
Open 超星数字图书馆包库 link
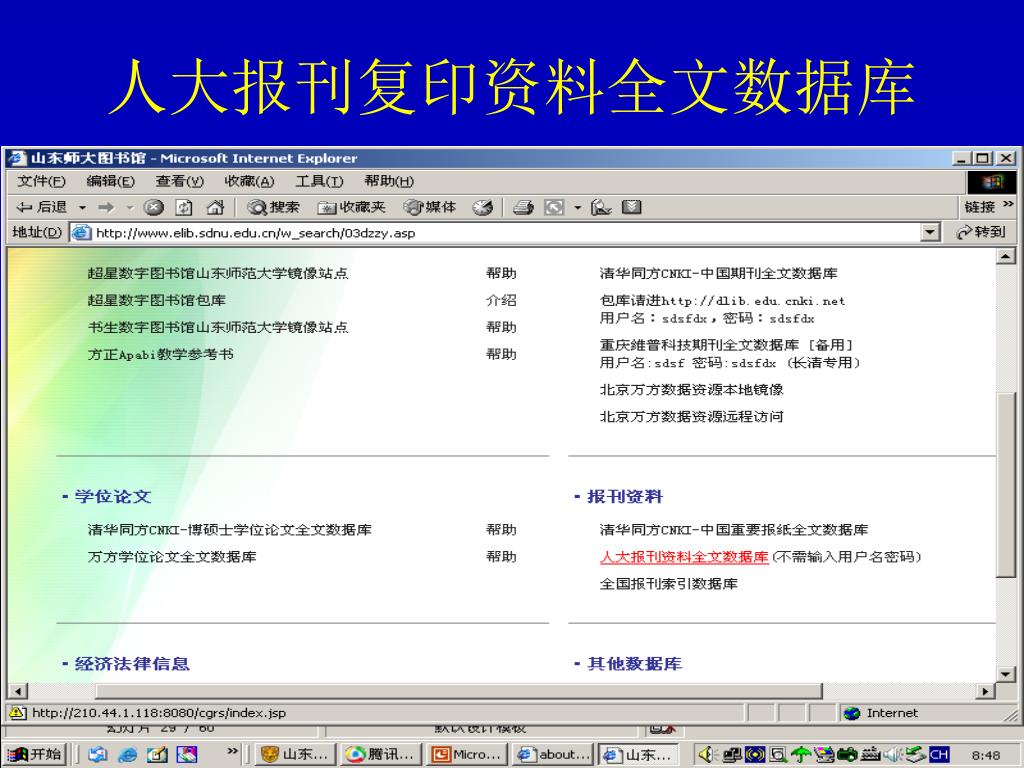pyautogui.click(x=157, y=300)
